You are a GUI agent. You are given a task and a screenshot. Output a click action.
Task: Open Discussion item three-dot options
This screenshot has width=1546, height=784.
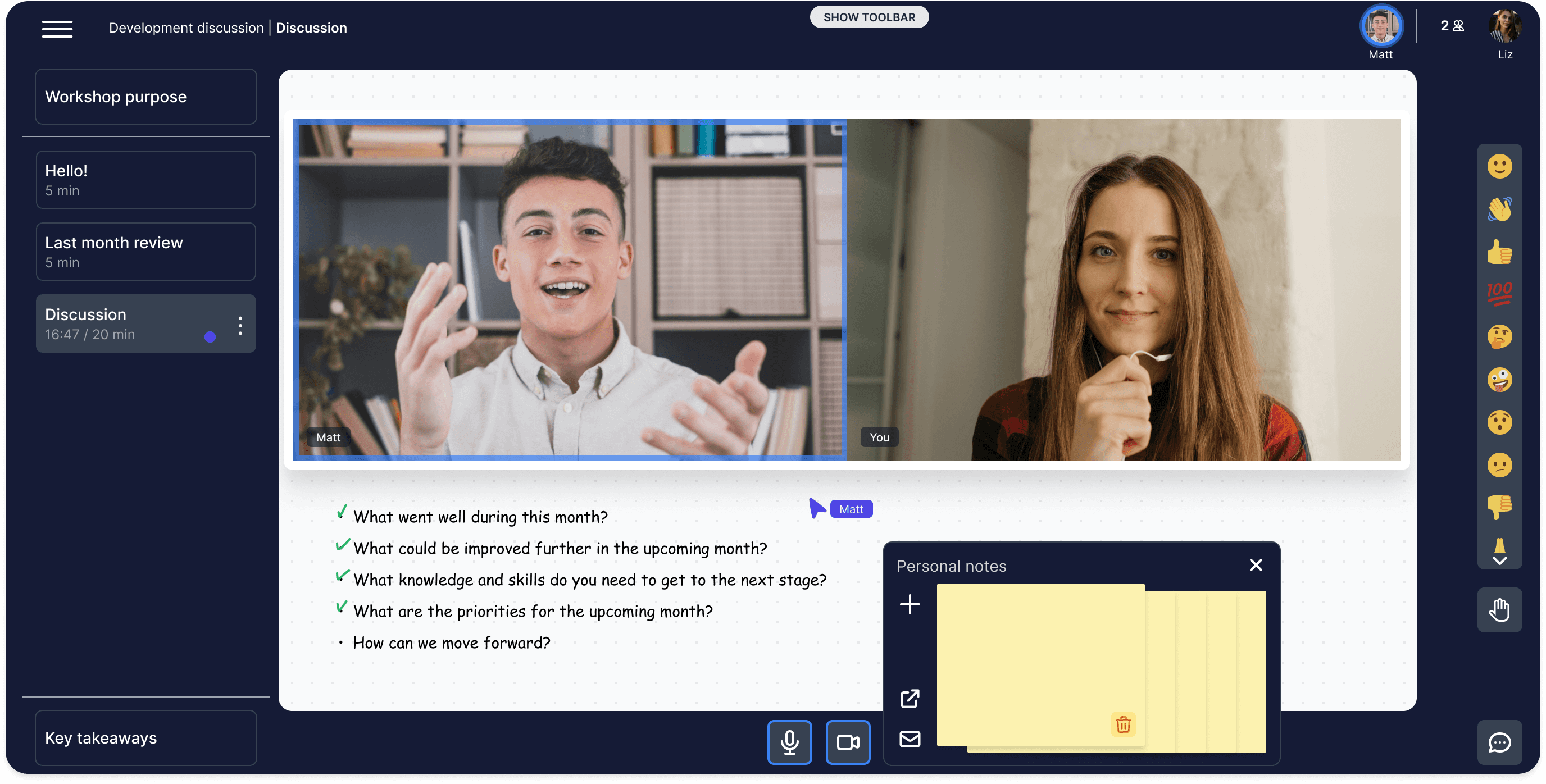click(240, 325)
